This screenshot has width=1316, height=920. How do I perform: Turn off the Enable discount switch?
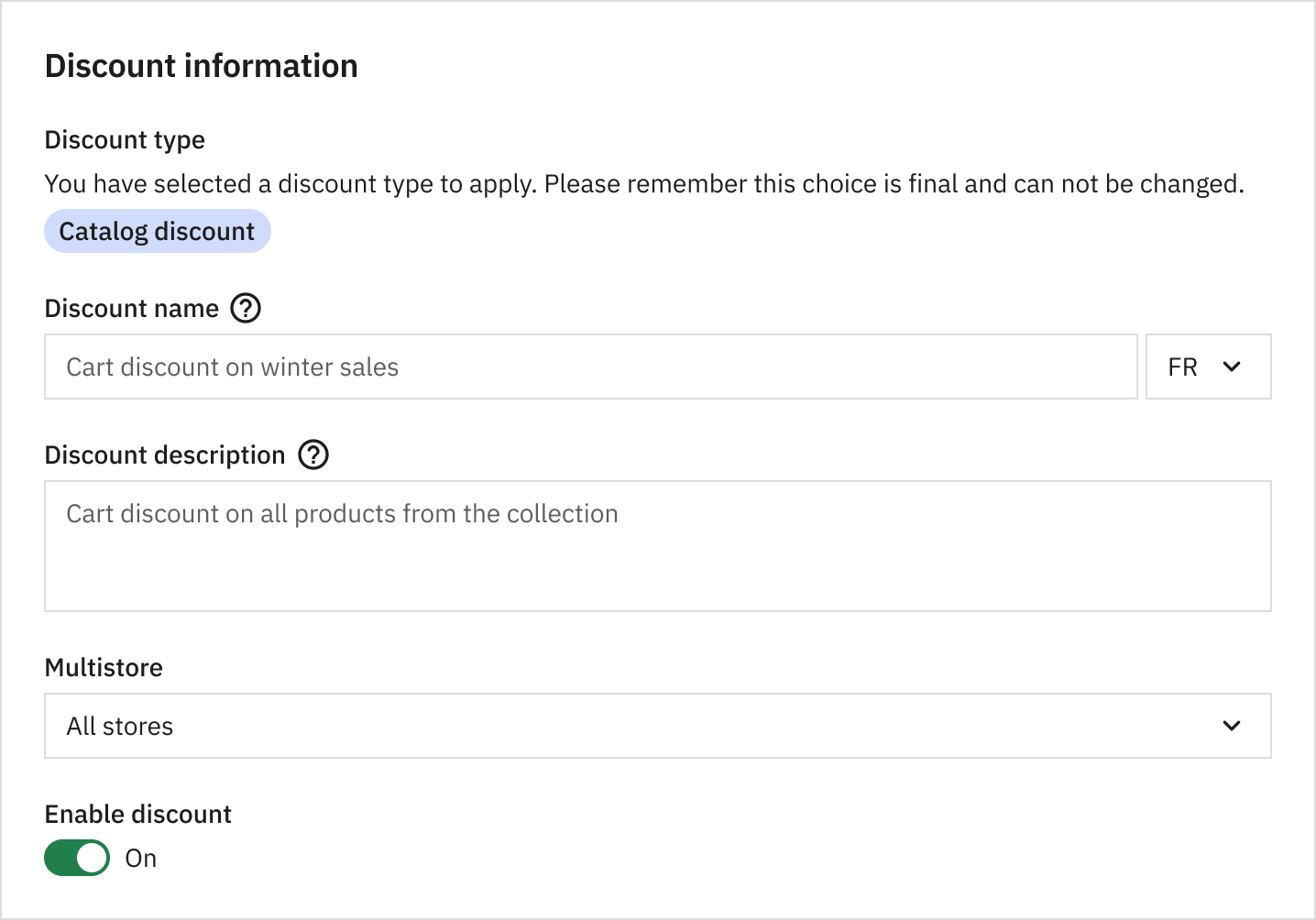point(77,858)
